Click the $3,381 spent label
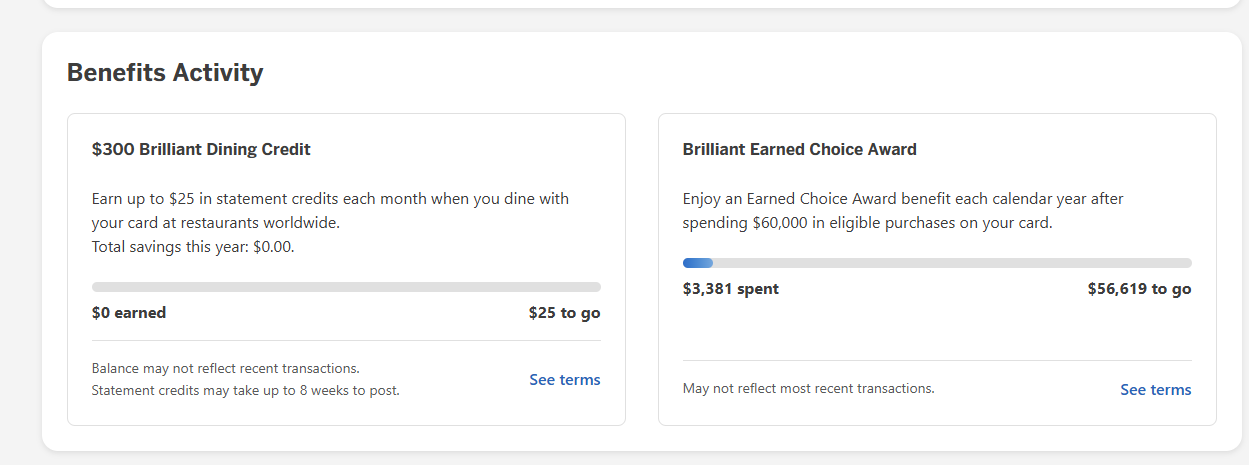 pos(730,289)
